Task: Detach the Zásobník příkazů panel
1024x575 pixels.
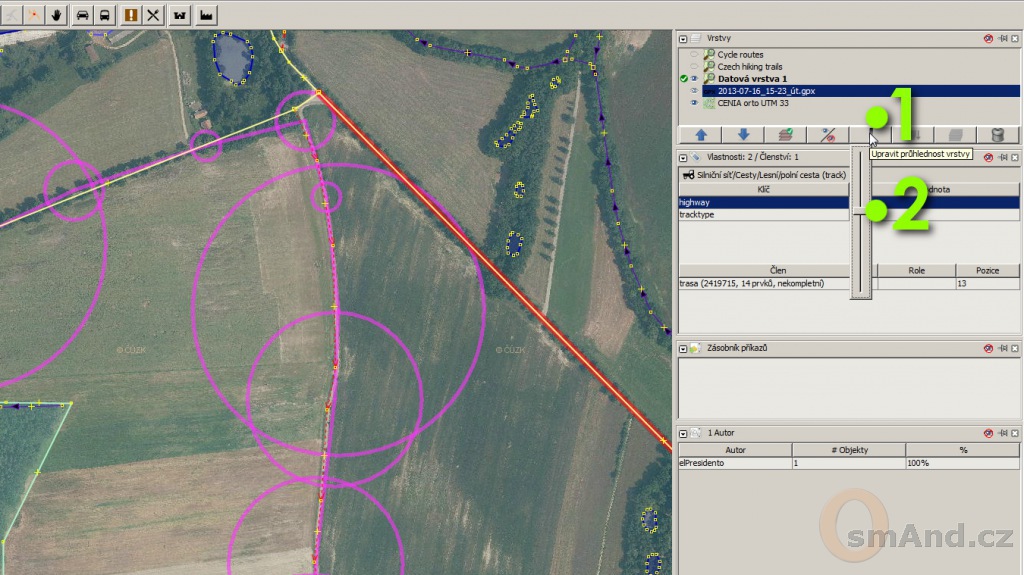Action: [1003, 348]
